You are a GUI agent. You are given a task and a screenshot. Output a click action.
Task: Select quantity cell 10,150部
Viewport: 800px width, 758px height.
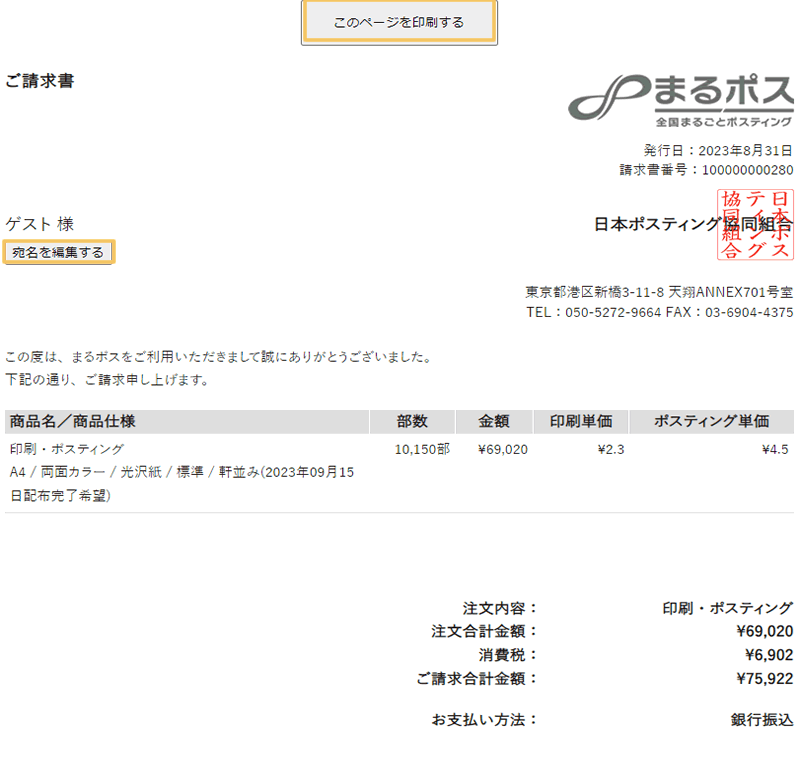click(422, 449)
